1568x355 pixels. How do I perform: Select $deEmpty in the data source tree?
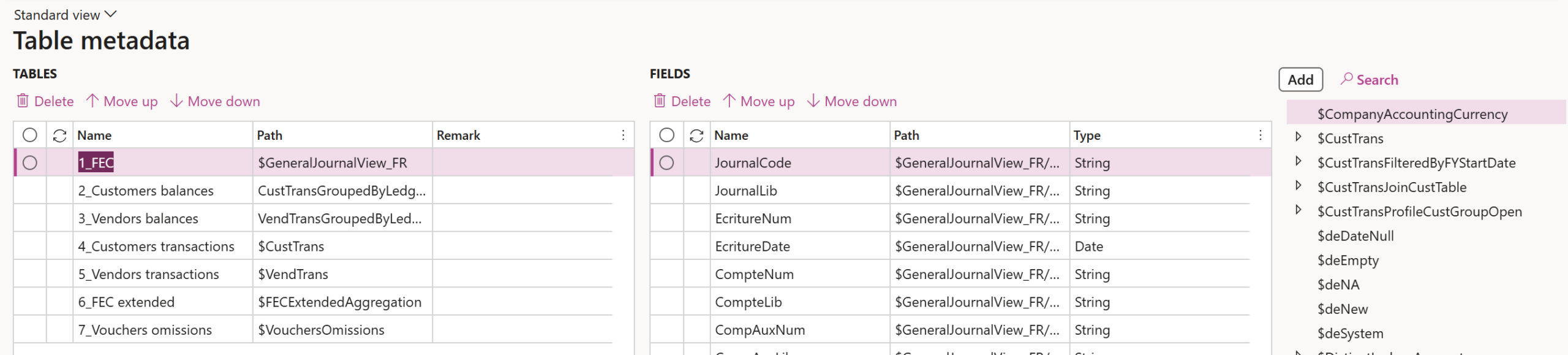pos(1347,261)
